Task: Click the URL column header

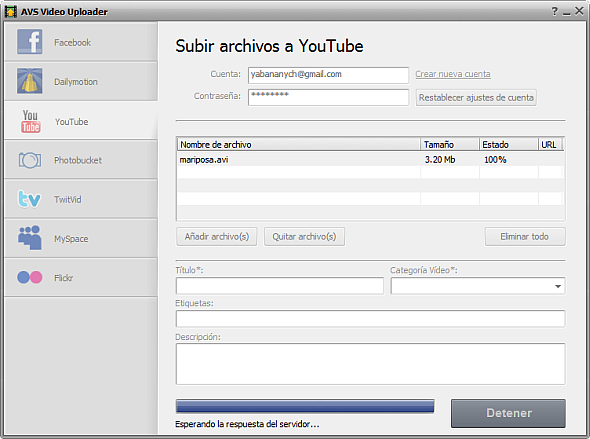Action: (x=550, y=144)
